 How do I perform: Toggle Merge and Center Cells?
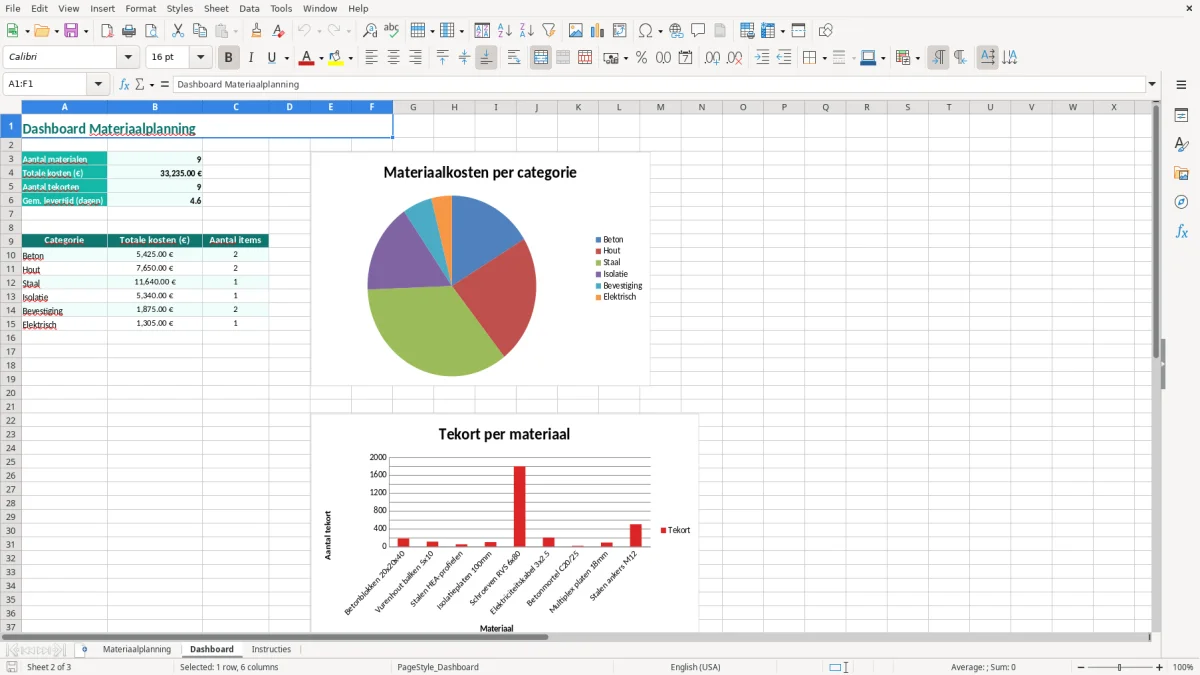tap(541, 58)
